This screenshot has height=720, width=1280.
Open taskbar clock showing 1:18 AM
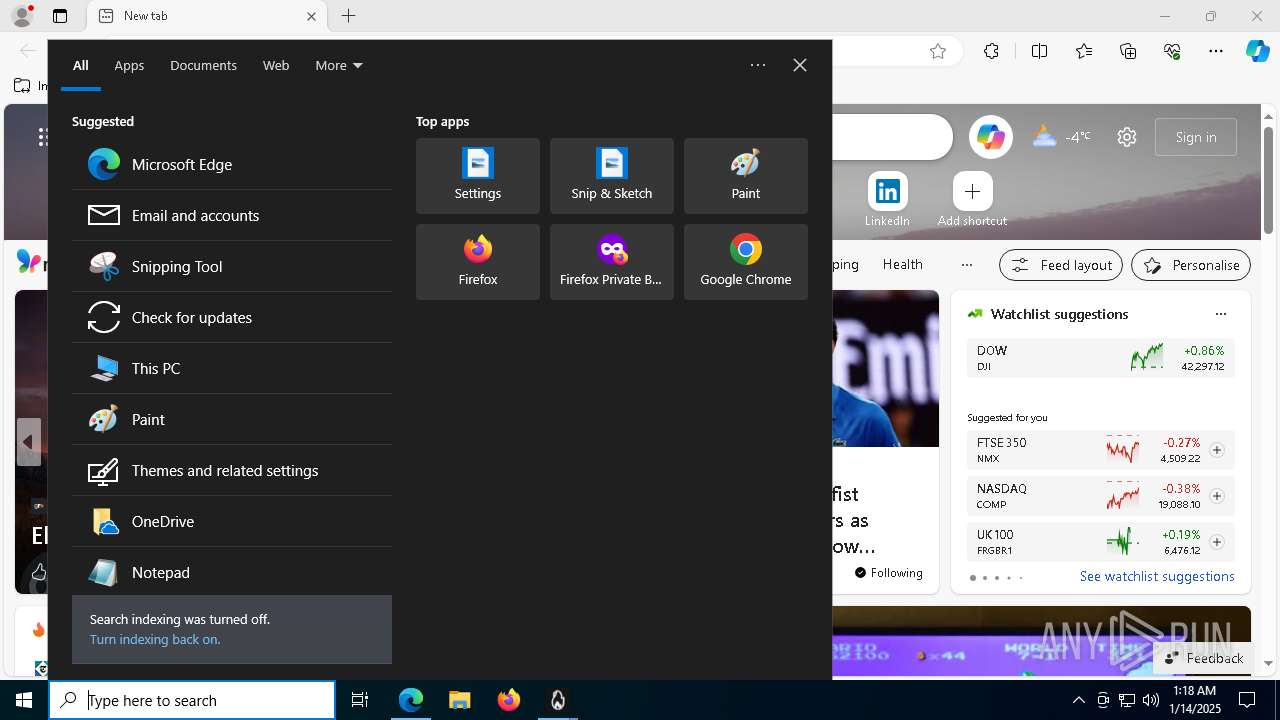[x=1194, y=700]
